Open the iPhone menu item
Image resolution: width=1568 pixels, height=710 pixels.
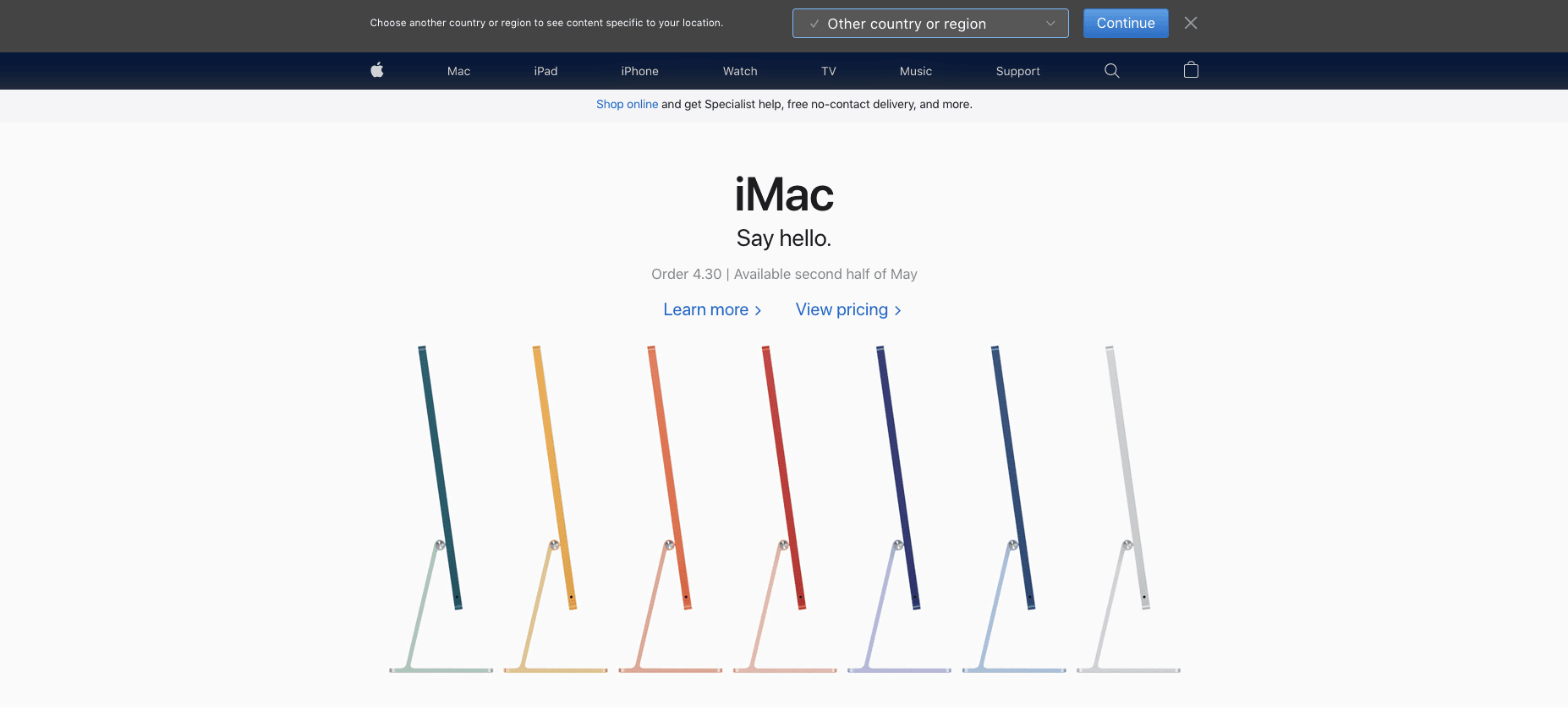pyautogui.click(x=639, y=72)
